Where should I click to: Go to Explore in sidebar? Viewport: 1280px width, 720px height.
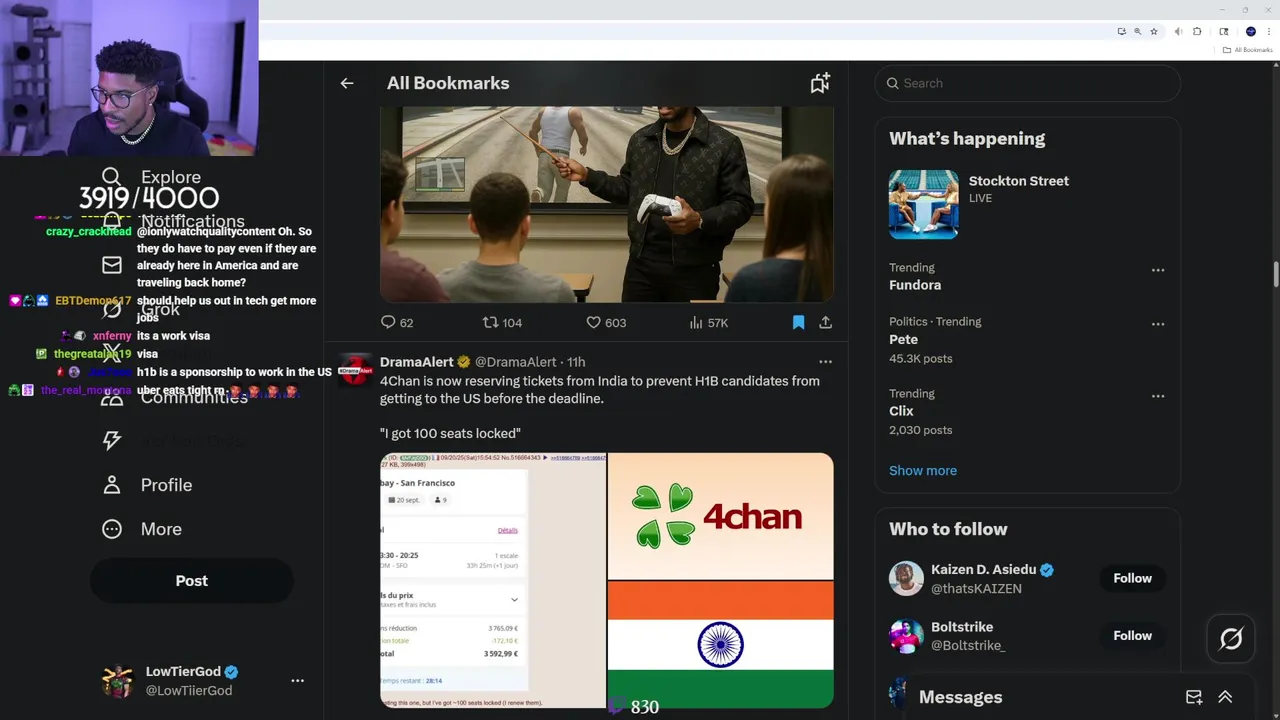pyautogui.click(x=171, y=177)
